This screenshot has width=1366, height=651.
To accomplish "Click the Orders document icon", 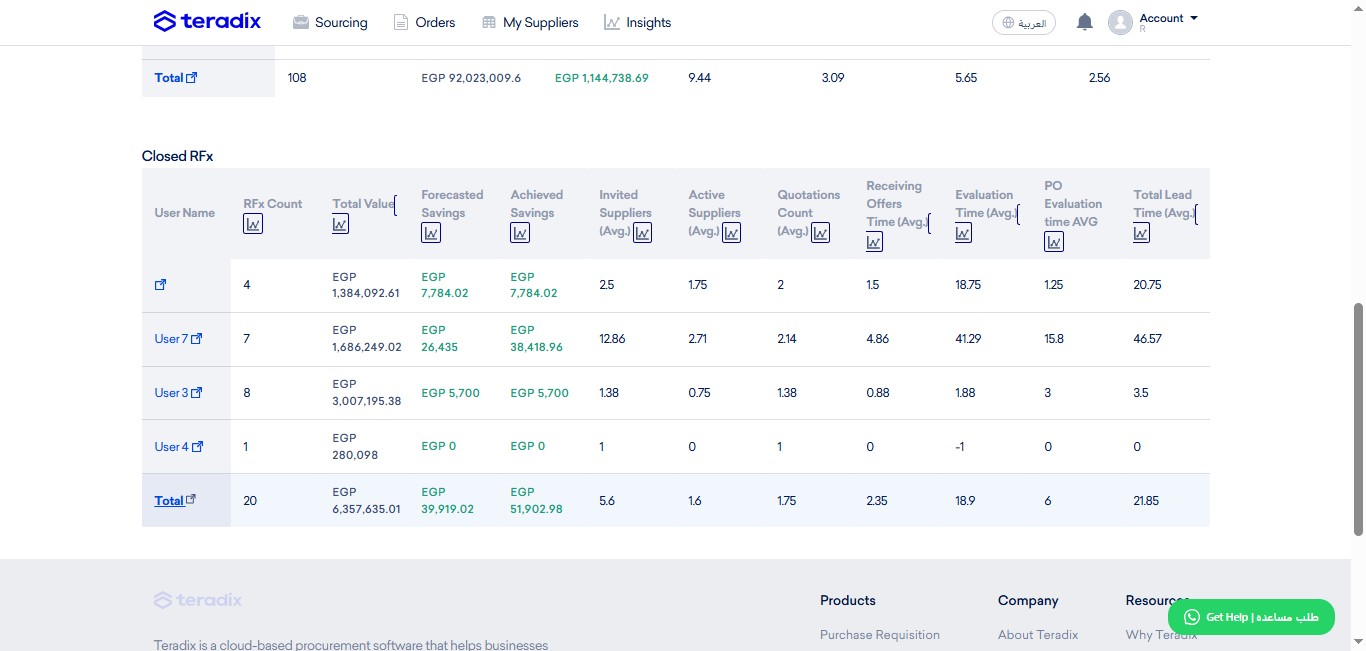I will (401, 22).
